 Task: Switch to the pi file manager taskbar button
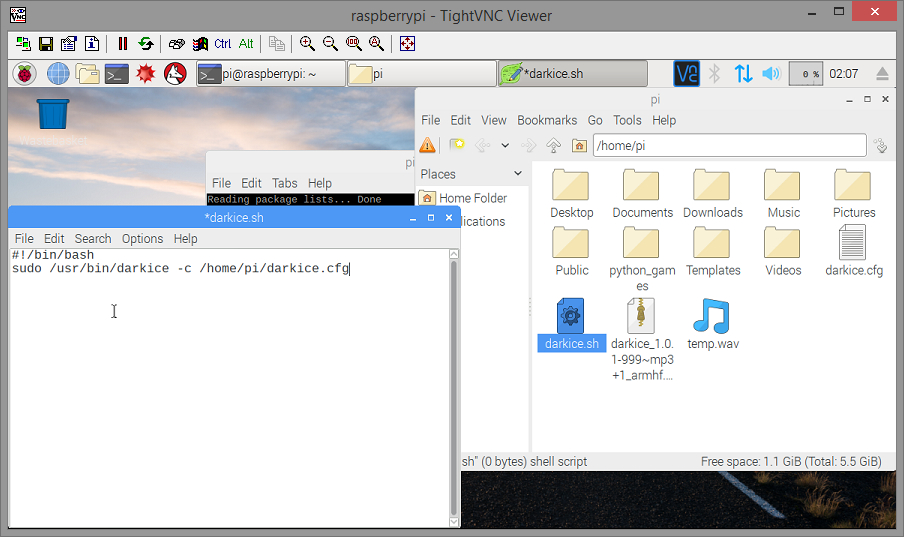[x=421, y=74]
